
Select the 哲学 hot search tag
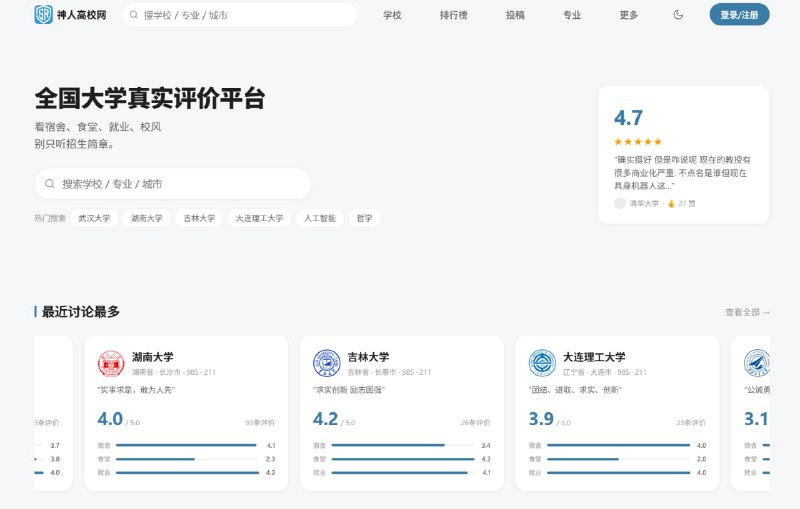[364, 218]
